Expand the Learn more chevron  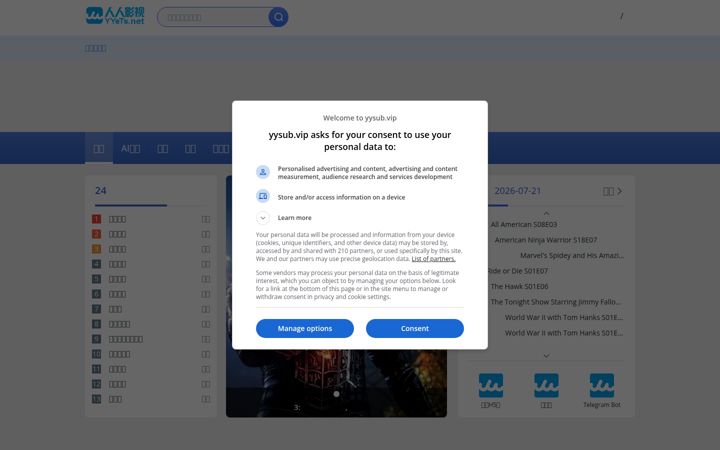coord(263,218)
